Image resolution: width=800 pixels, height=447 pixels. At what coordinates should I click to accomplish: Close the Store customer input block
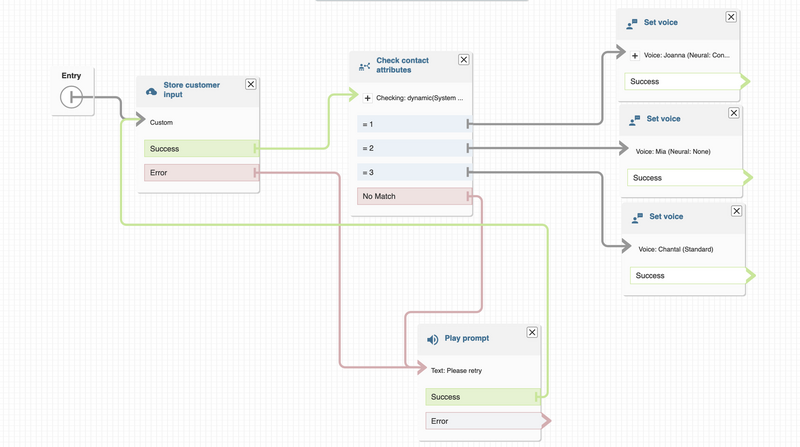point(251,84)
